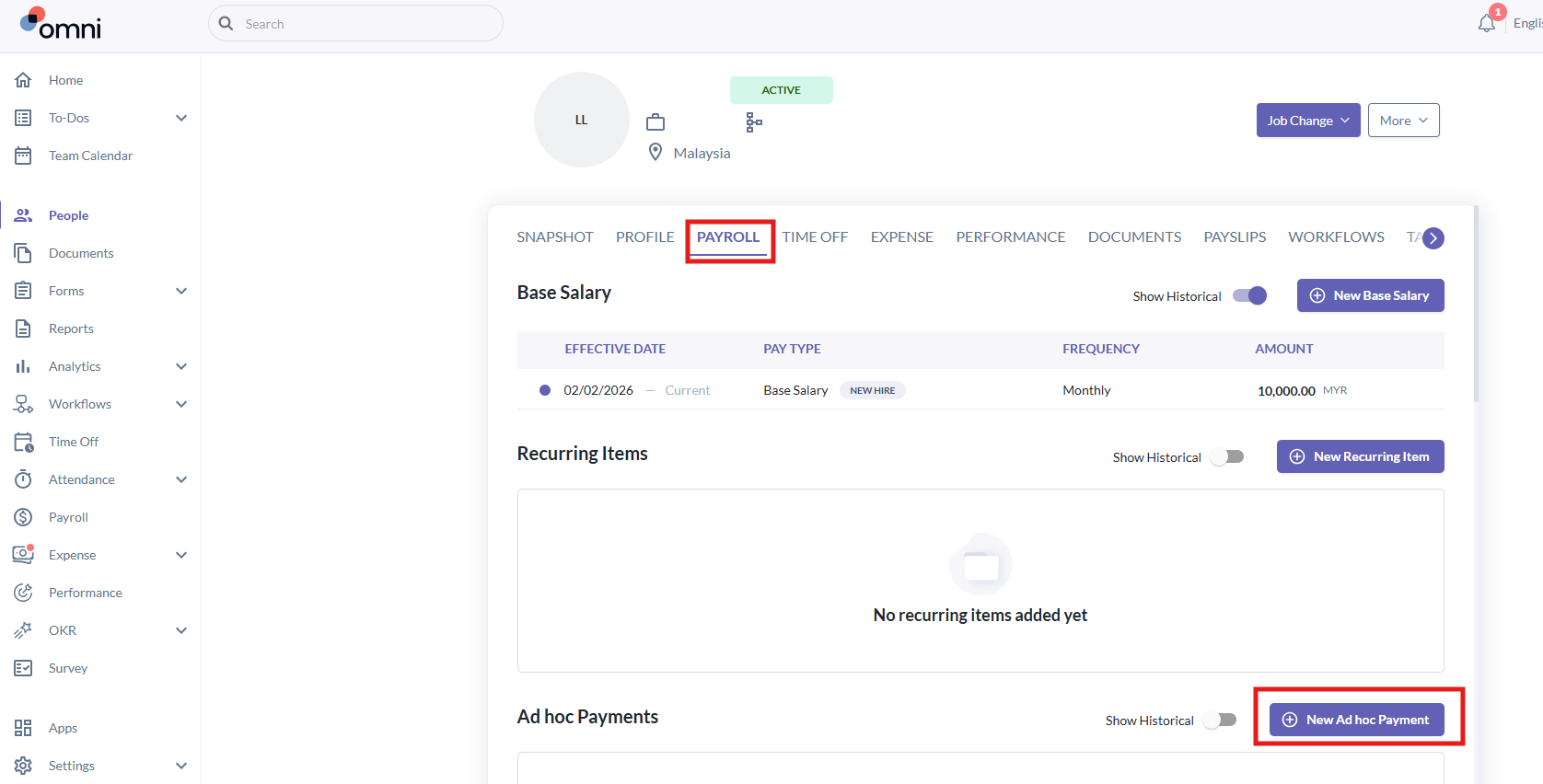Open the Job Change dropdown

(1308, 121)
